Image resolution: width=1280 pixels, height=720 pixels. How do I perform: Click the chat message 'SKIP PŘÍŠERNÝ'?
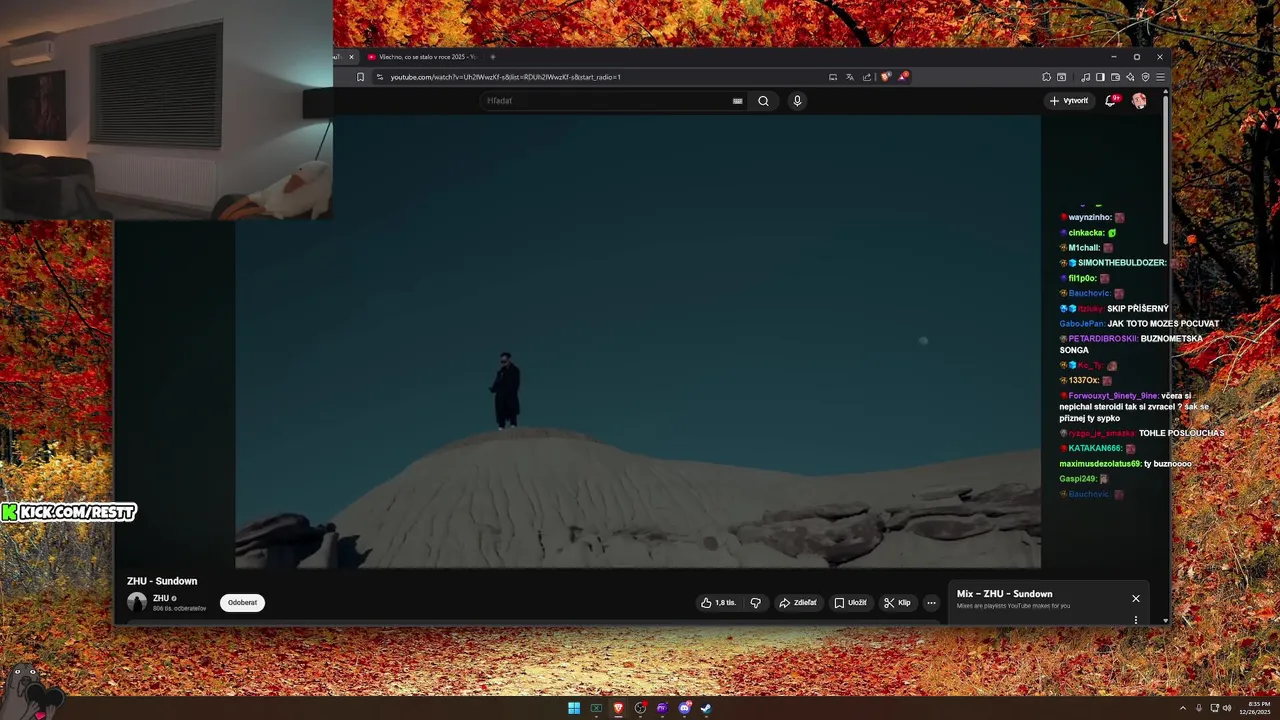click(x=1138, y=309)
